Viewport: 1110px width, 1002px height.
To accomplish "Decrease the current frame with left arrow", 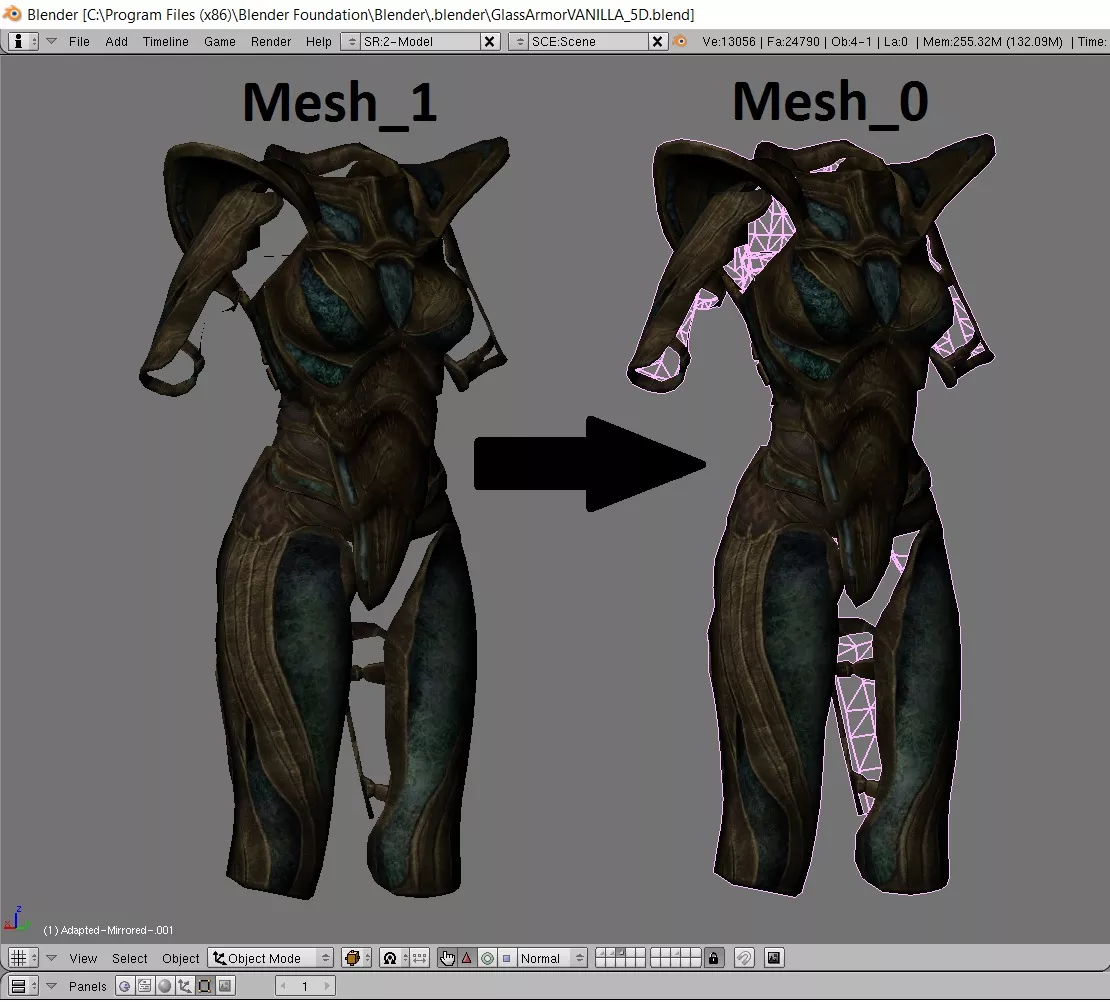I will point(283,986).
